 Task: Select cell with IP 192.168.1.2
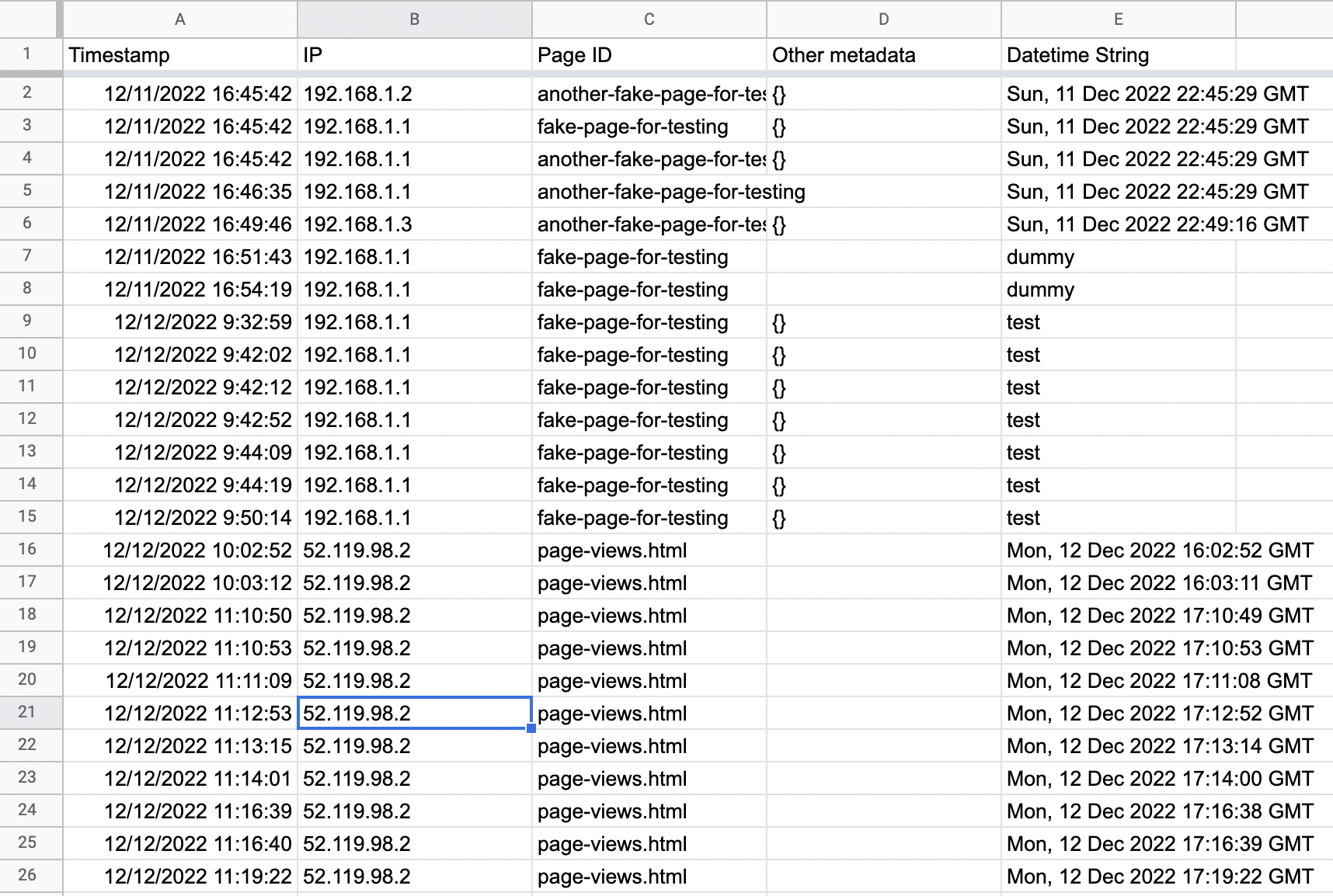point(415,94)
